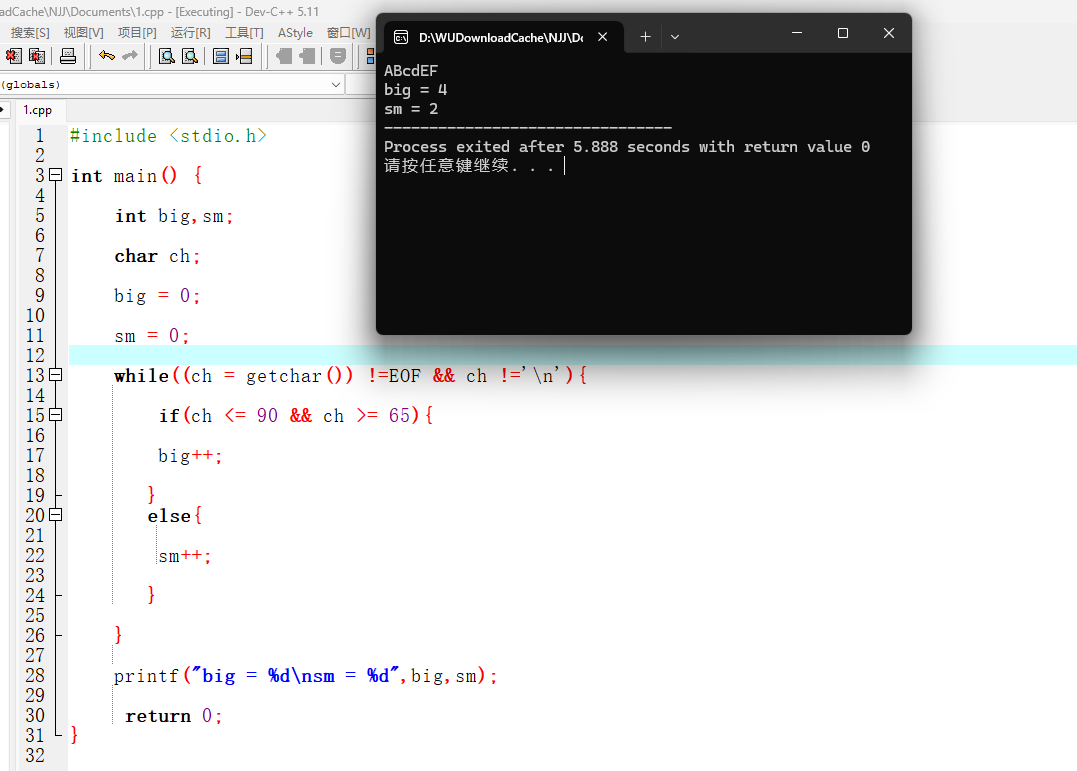
Task: Click the '#include <stdio.h>' line
Action: [x=168, y=136]
